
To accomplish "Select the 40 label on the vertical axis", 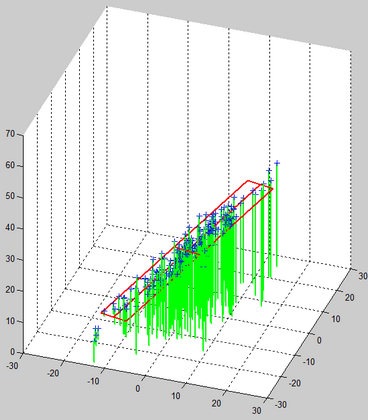I will tap(10, 228).
